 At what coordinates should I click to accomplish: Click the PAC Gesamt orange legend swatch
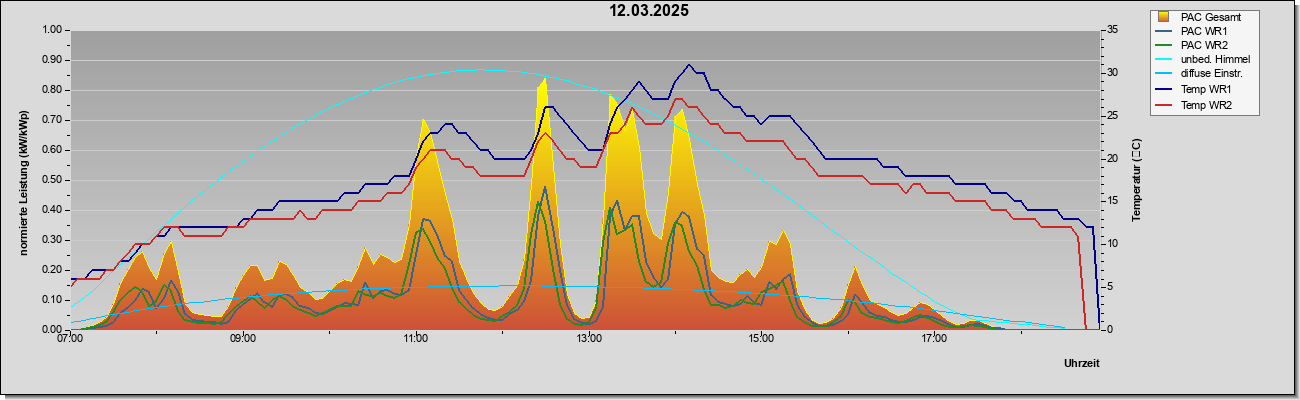(1164, 16)
